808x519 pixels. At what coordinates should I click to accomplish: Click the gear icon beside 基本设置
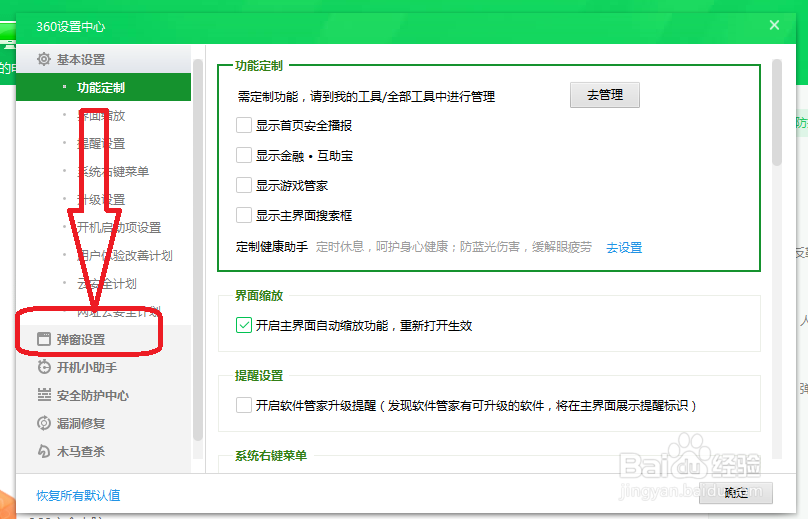tap(44, 59)
